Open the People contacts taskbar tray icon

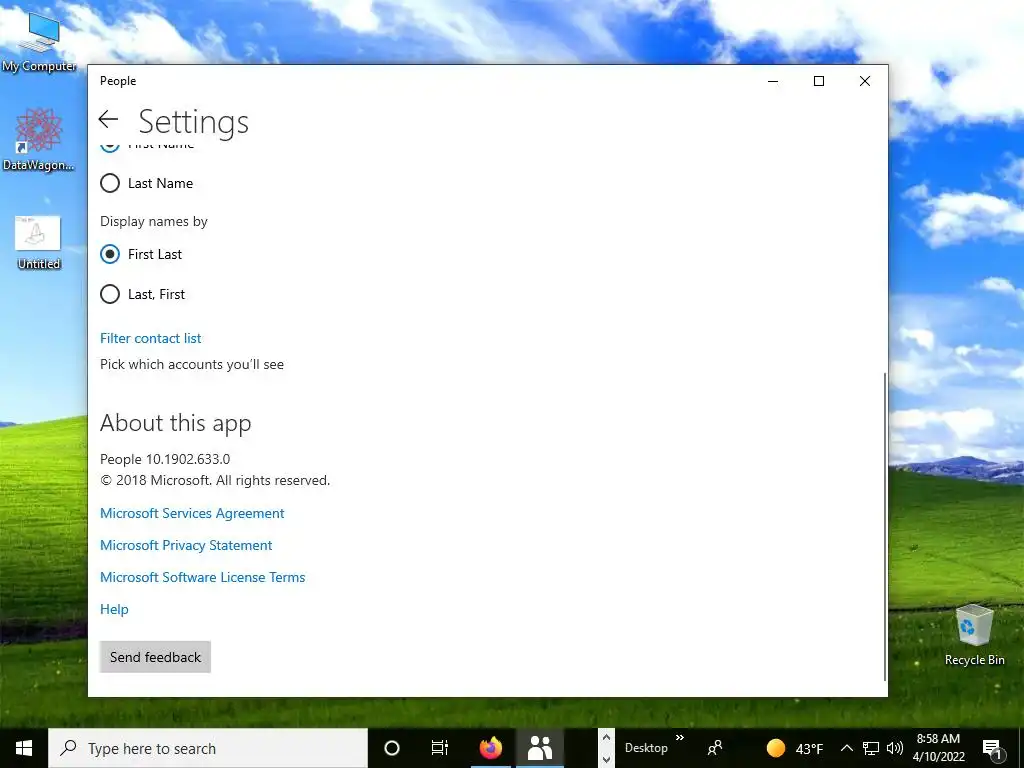(x=715, y=748)
